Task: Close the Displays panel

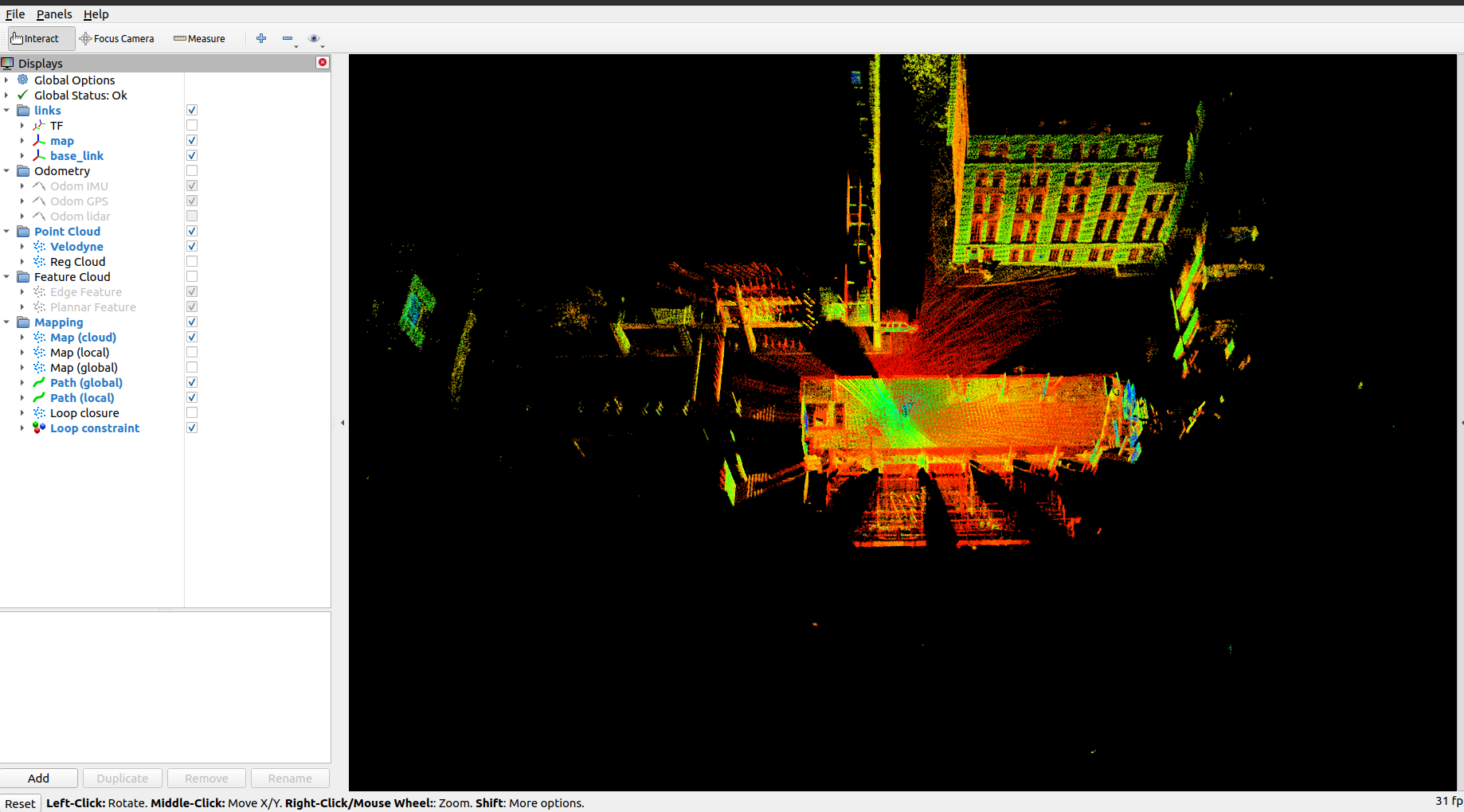Action: (323, 62)
